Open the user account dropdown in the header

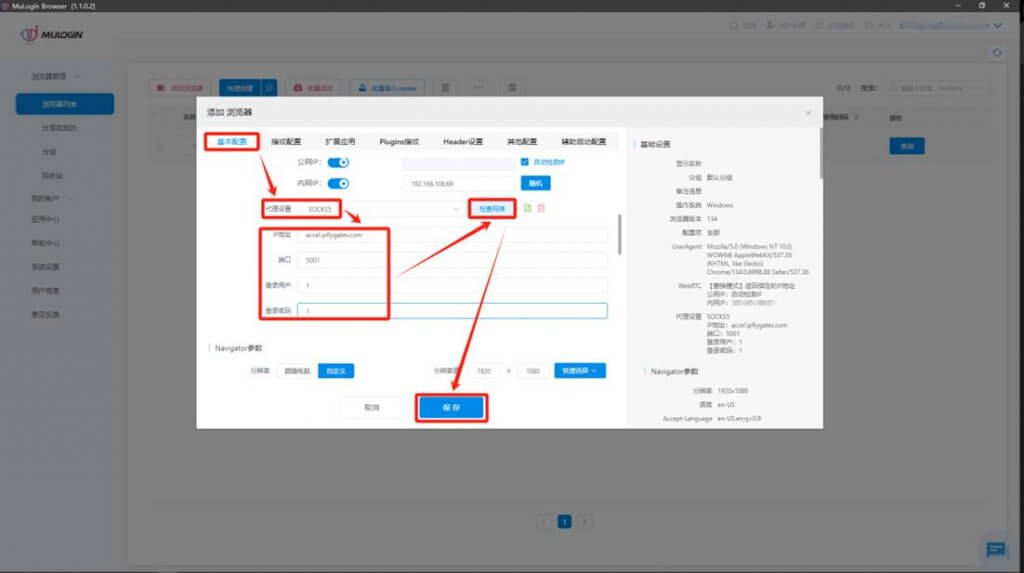point(950,25)
